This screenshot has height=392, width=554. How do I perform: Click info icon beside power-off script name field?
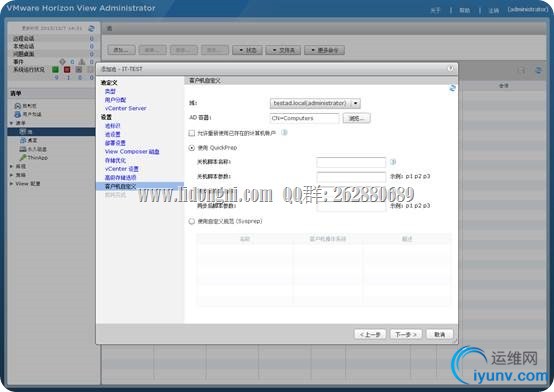393,162
